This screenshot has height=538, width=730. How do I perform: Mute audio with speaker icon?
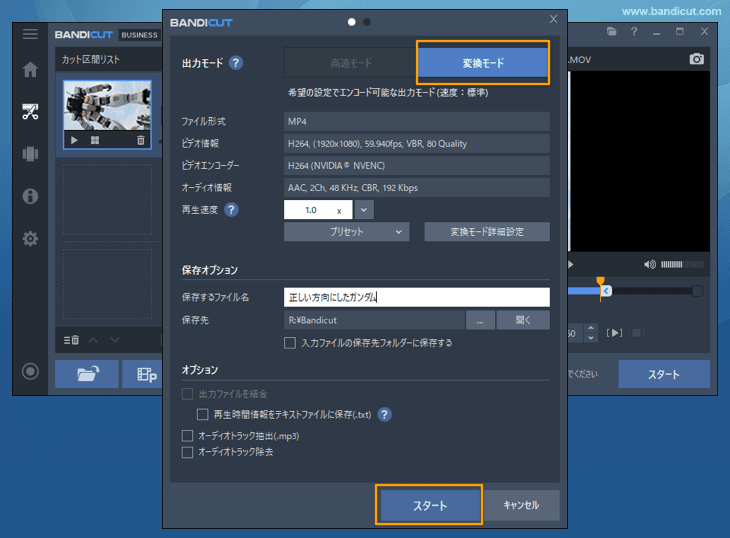[649, 264]
